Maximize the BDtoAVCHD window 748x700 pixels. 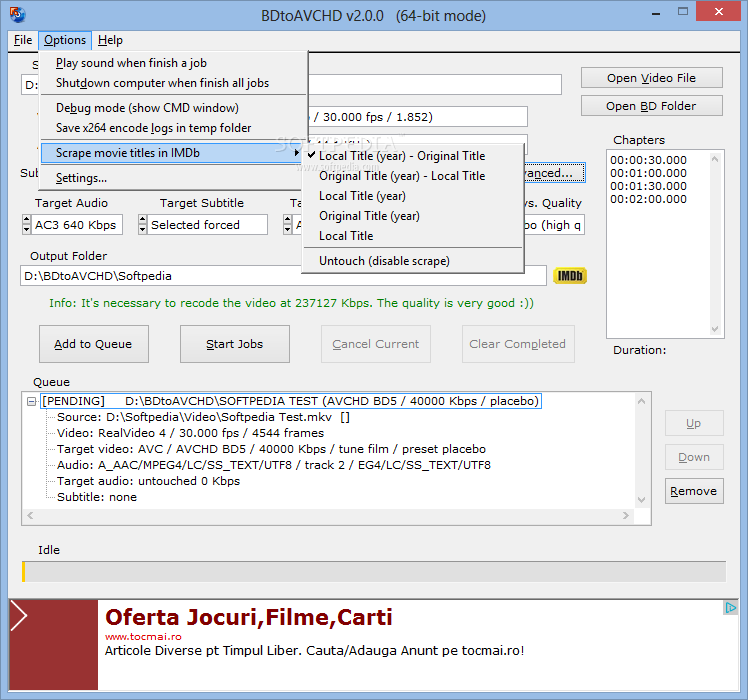point(683,11)
